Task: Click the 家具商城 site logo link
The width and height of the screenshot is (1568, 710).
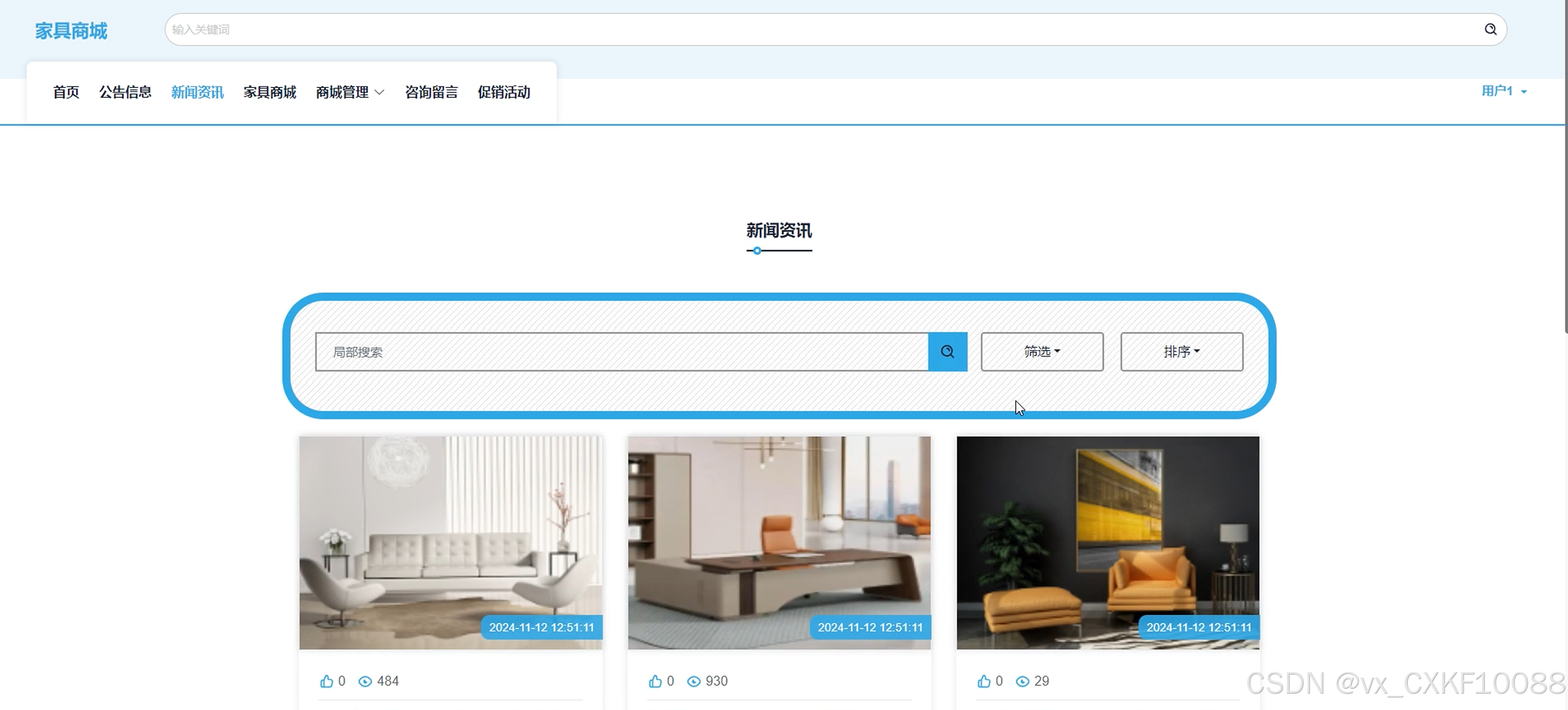Action: 71,31
